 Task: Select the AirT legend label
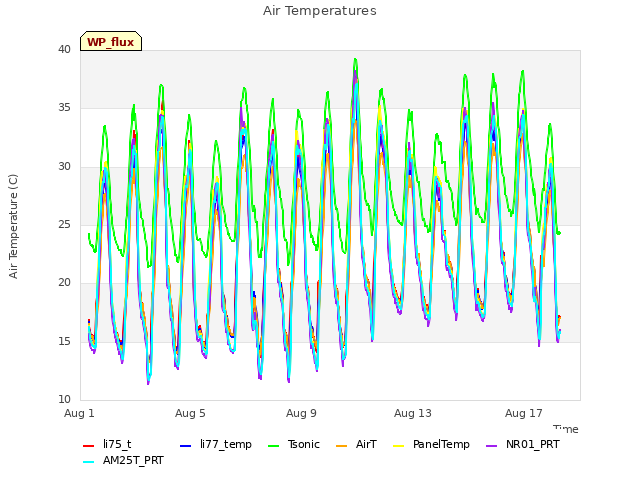[x=366, y=444]
